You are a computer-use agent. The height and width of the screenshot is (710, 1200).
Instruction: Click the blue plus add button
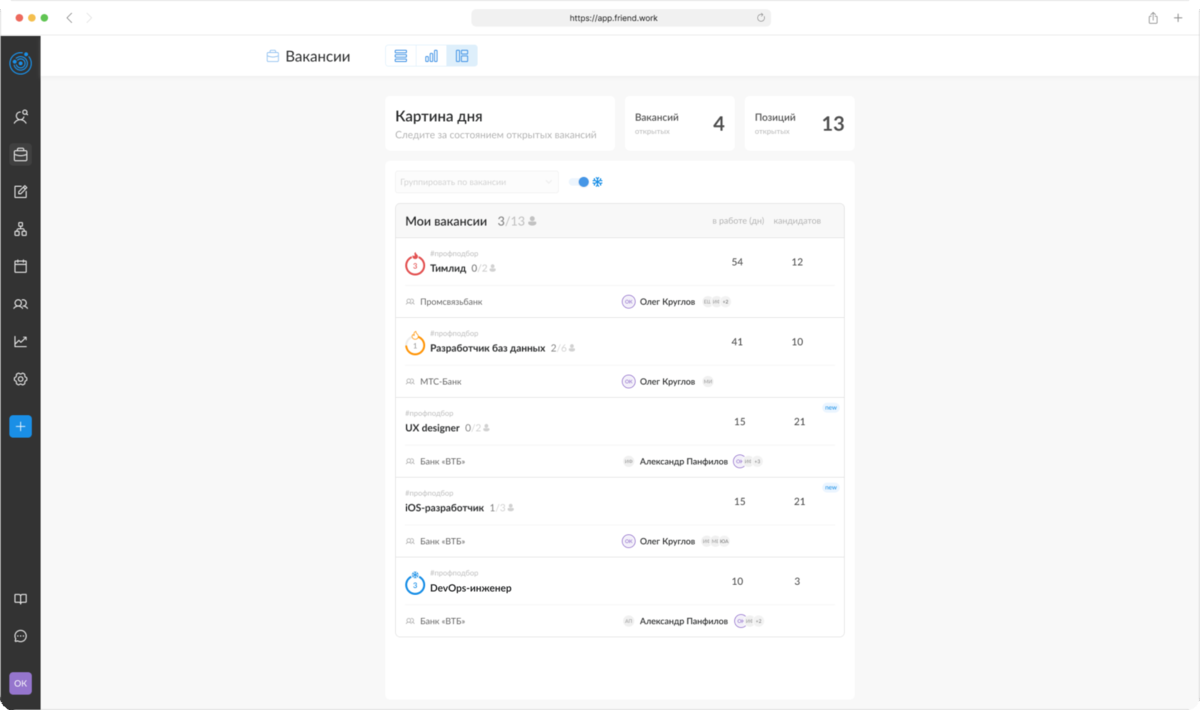click(20, 426)
